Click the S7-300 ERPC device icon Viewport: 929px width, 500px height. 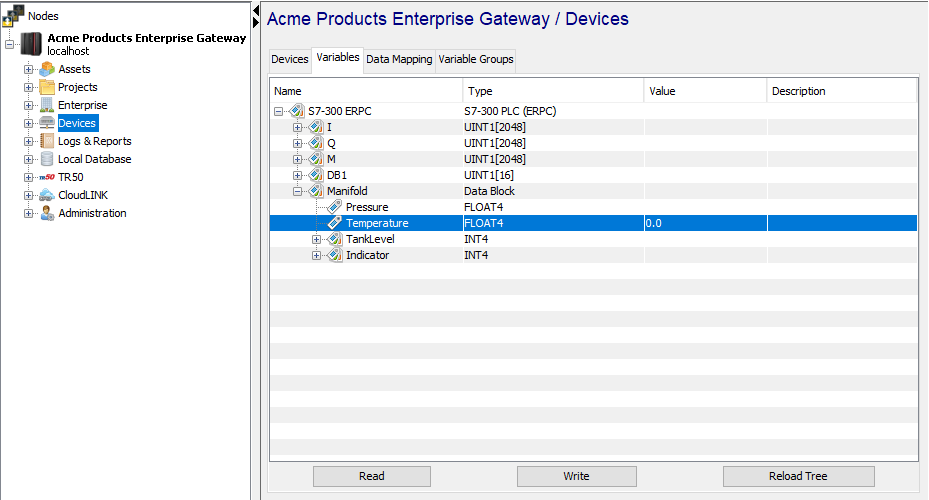point(296,111)
